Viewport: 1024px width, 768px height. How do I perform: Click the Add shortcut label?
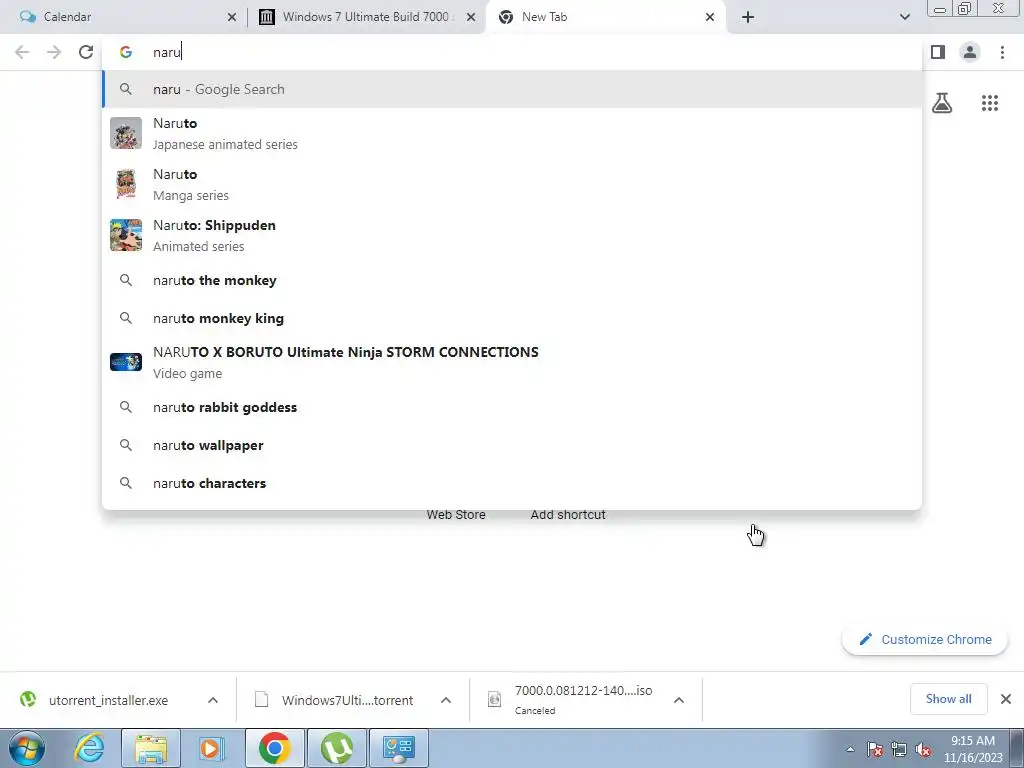568,515
